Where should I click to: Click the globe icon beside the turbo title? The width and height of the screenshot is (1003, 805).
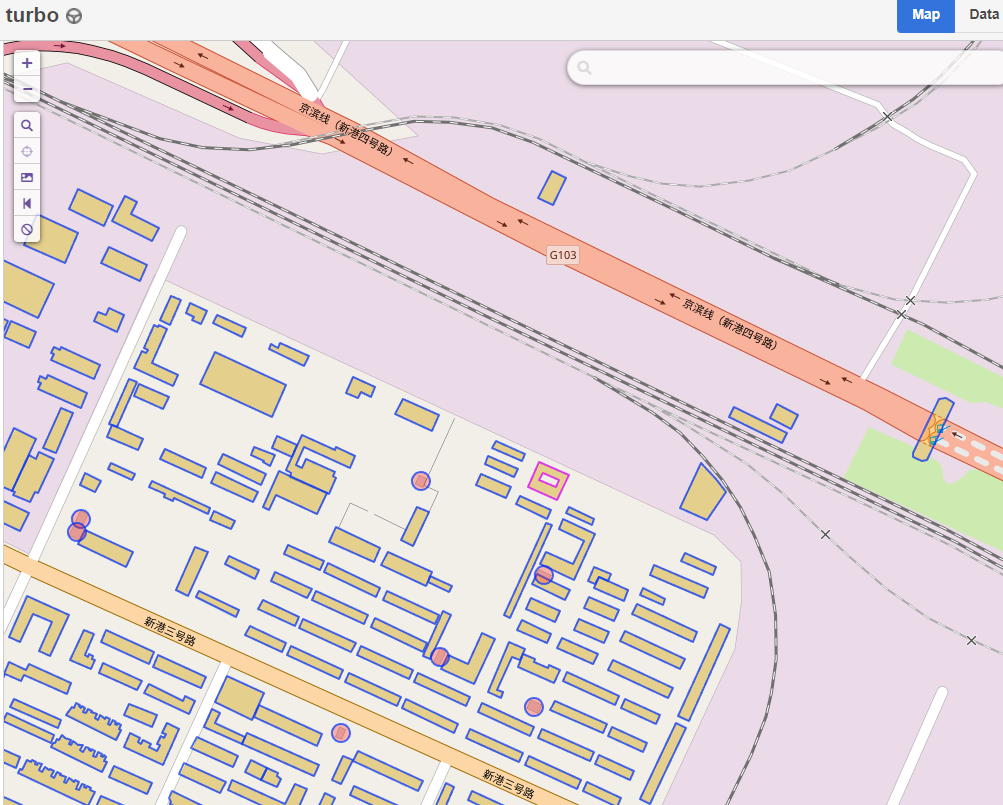[x=71, y=15]
